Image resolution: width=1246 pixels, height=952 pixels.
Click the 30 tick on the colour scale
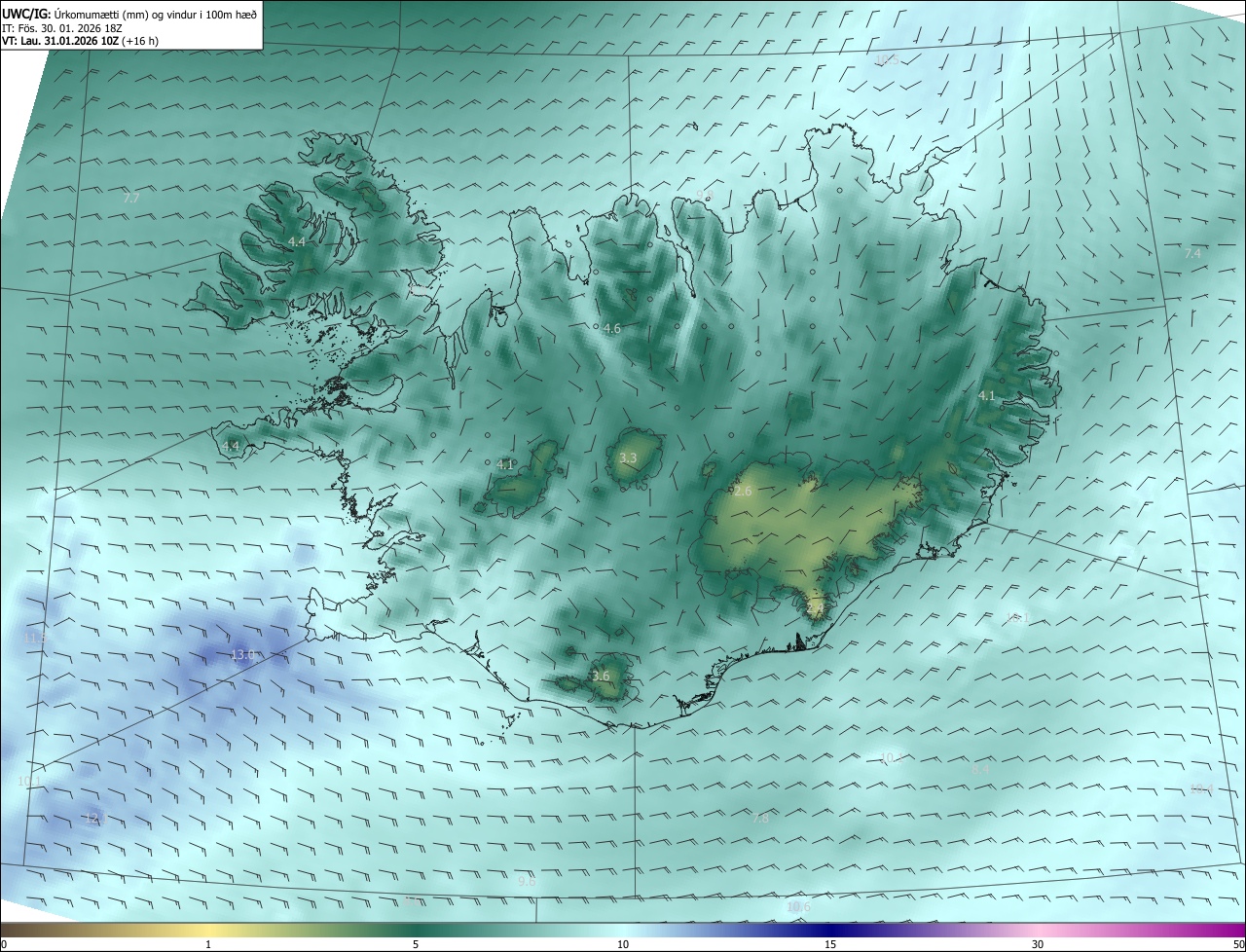click(x=1038, y=944)
